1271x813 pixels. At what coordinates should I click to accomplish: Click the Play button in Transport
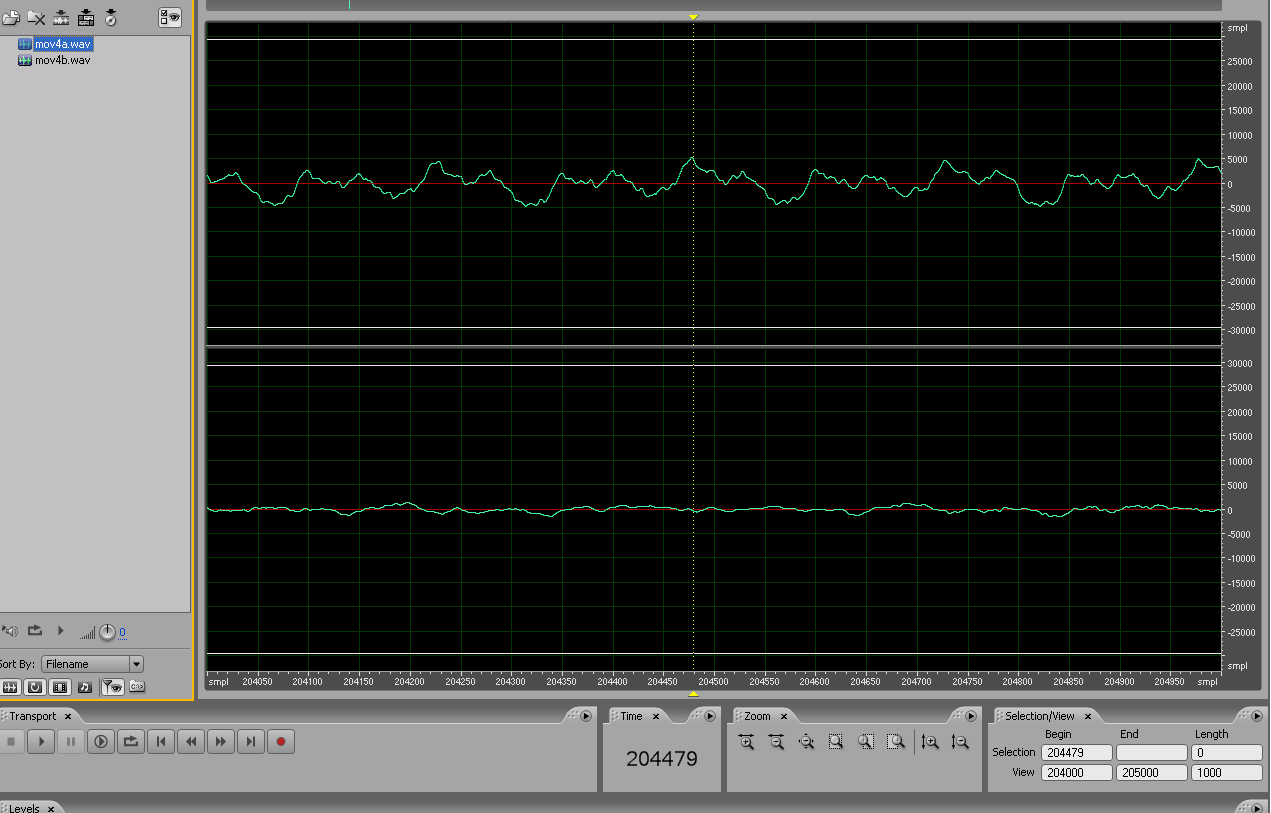[41, 742]
